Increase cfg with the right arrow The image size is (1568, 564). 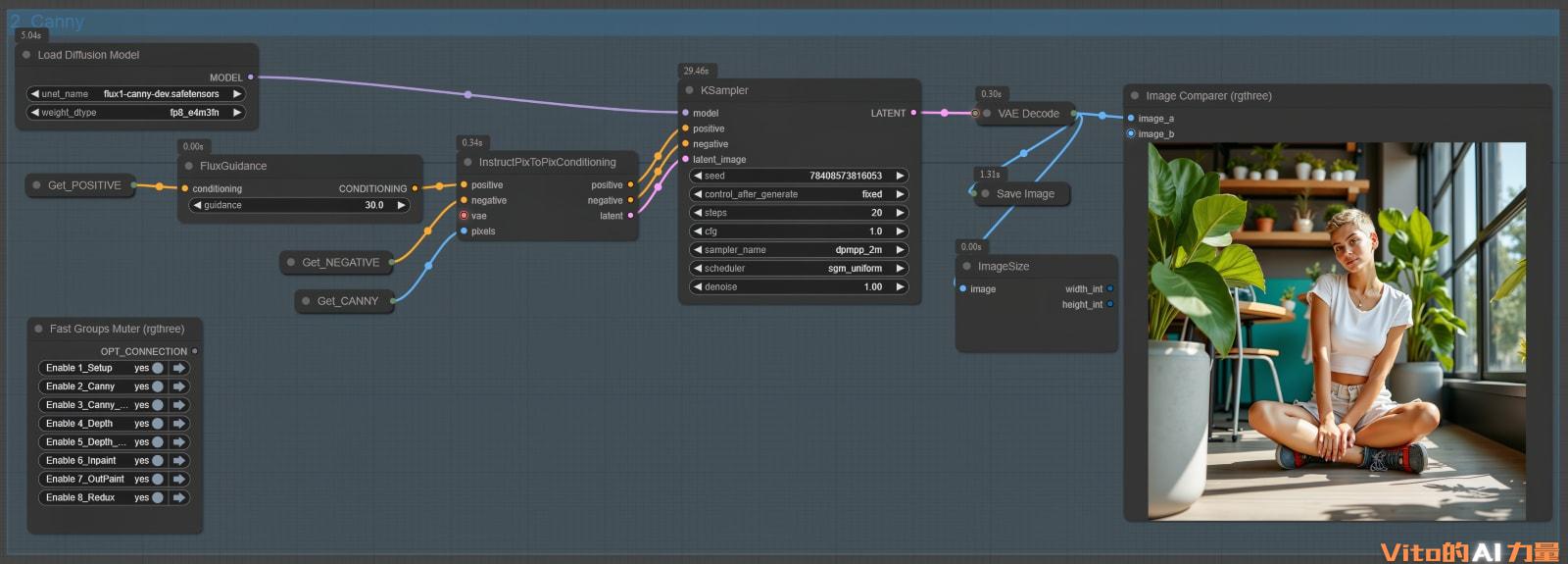point(900,231)
